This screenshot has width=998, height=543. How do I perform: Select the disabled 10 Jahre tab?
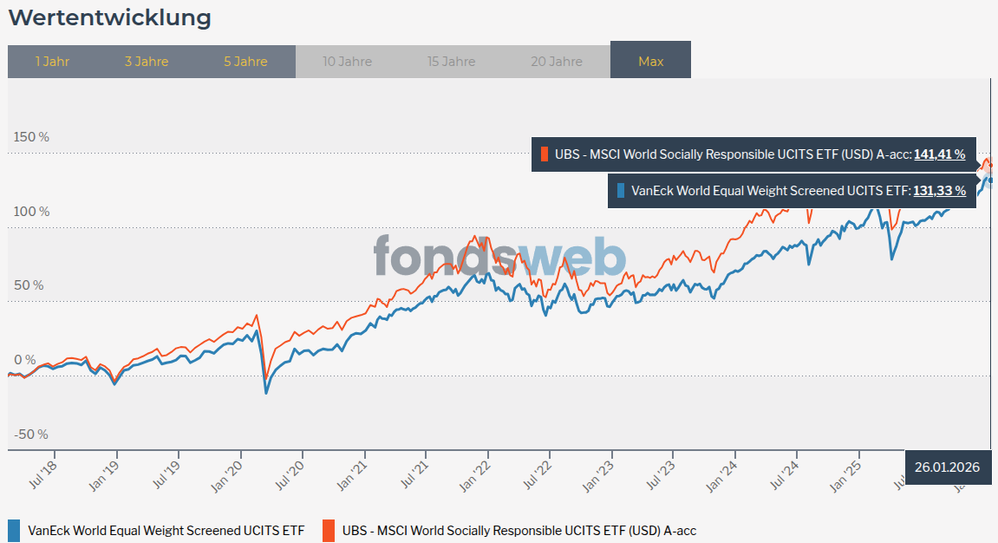[x=347, y=62]
